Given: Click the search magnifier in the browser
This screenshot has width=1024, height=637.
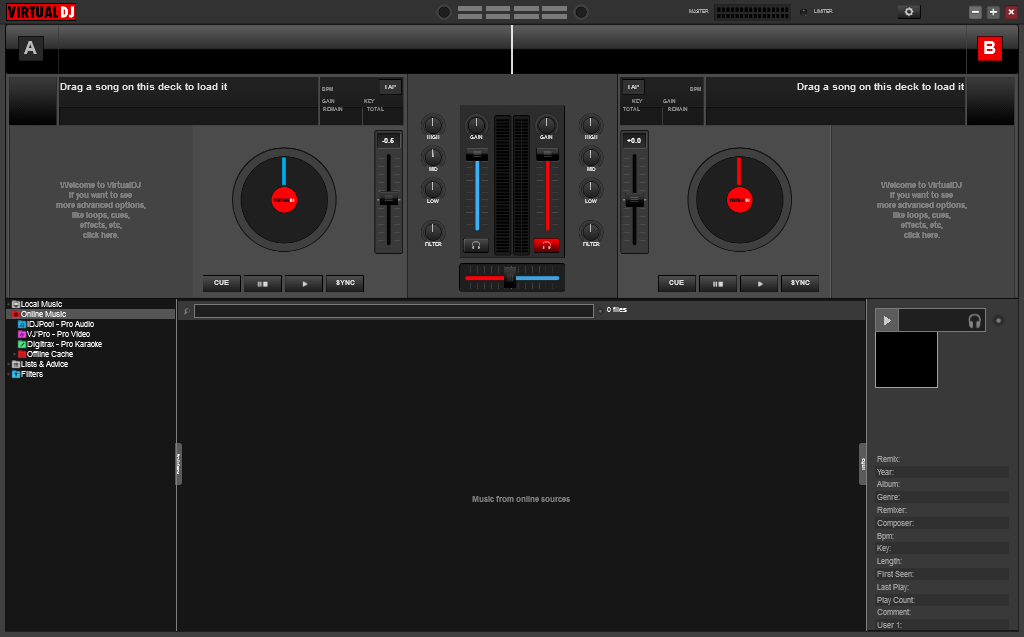Looking at the screenshot, I should click(x=186, y=310).
